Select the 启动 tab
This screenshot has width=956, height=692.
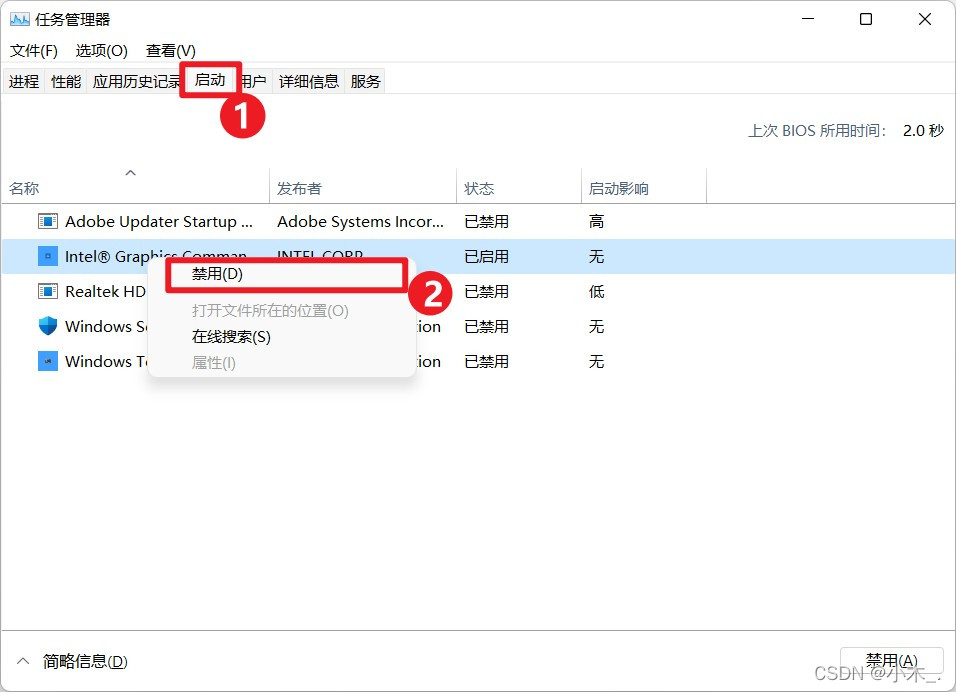coord(210,80)
